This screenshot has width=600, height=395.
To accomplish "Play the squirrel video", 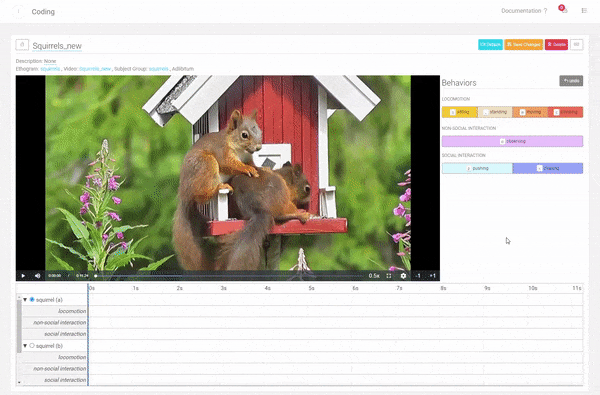I will [x=23, y=276].
